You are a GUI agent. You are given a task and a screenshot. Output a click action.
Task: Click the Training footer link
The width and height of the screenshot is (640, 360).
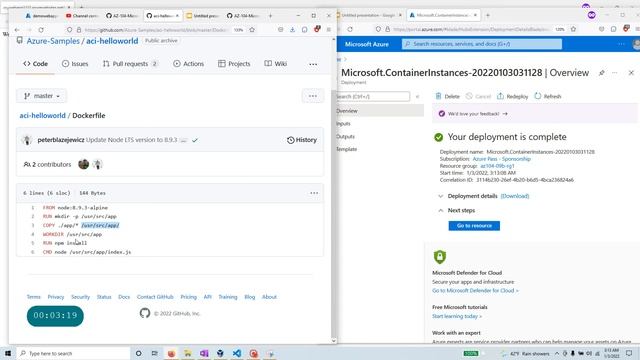[228, 297]
